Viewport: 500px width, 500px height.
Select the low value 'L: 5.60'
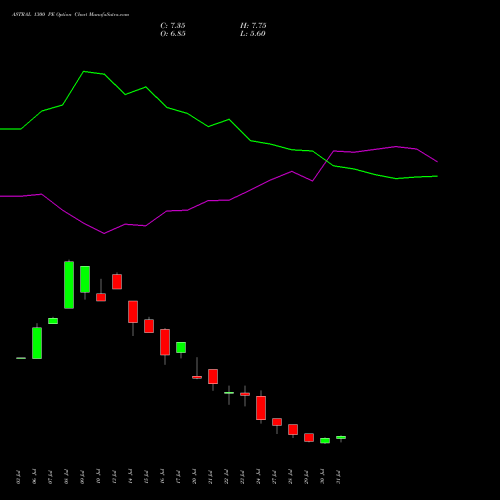[x=253, y=34]
